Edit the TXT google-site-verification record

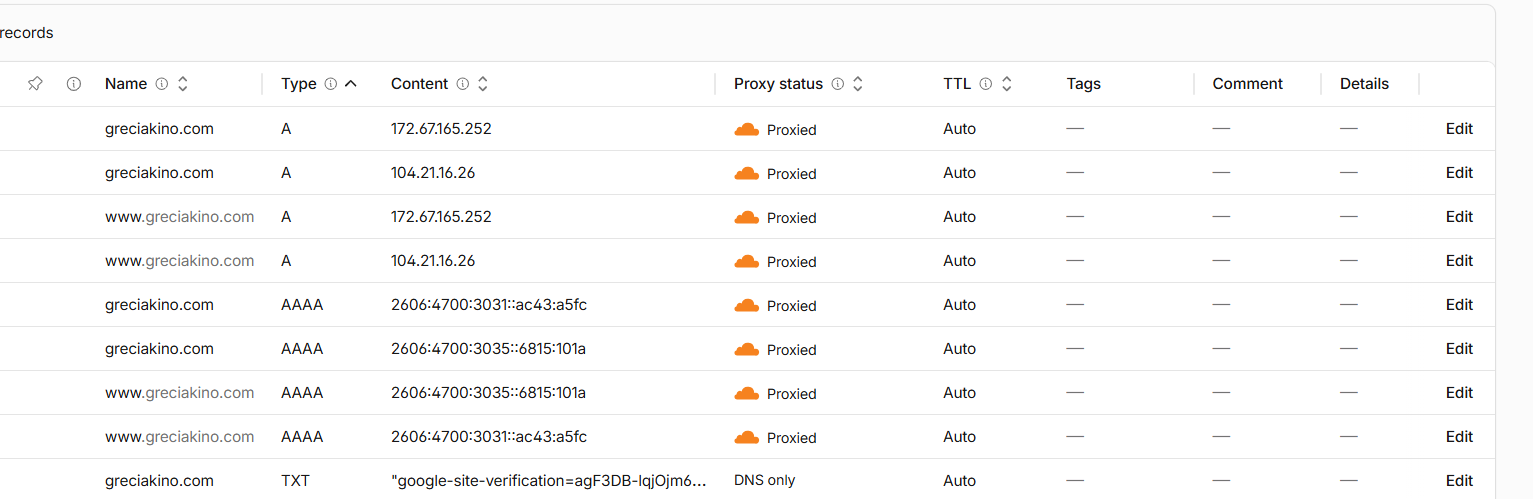point(1459,481)
